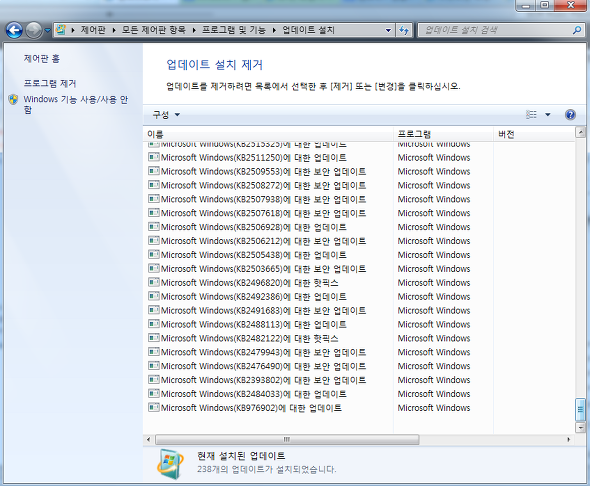Click the icon of KB2508272 security update
Screen dimensions: 590x486
154,185
